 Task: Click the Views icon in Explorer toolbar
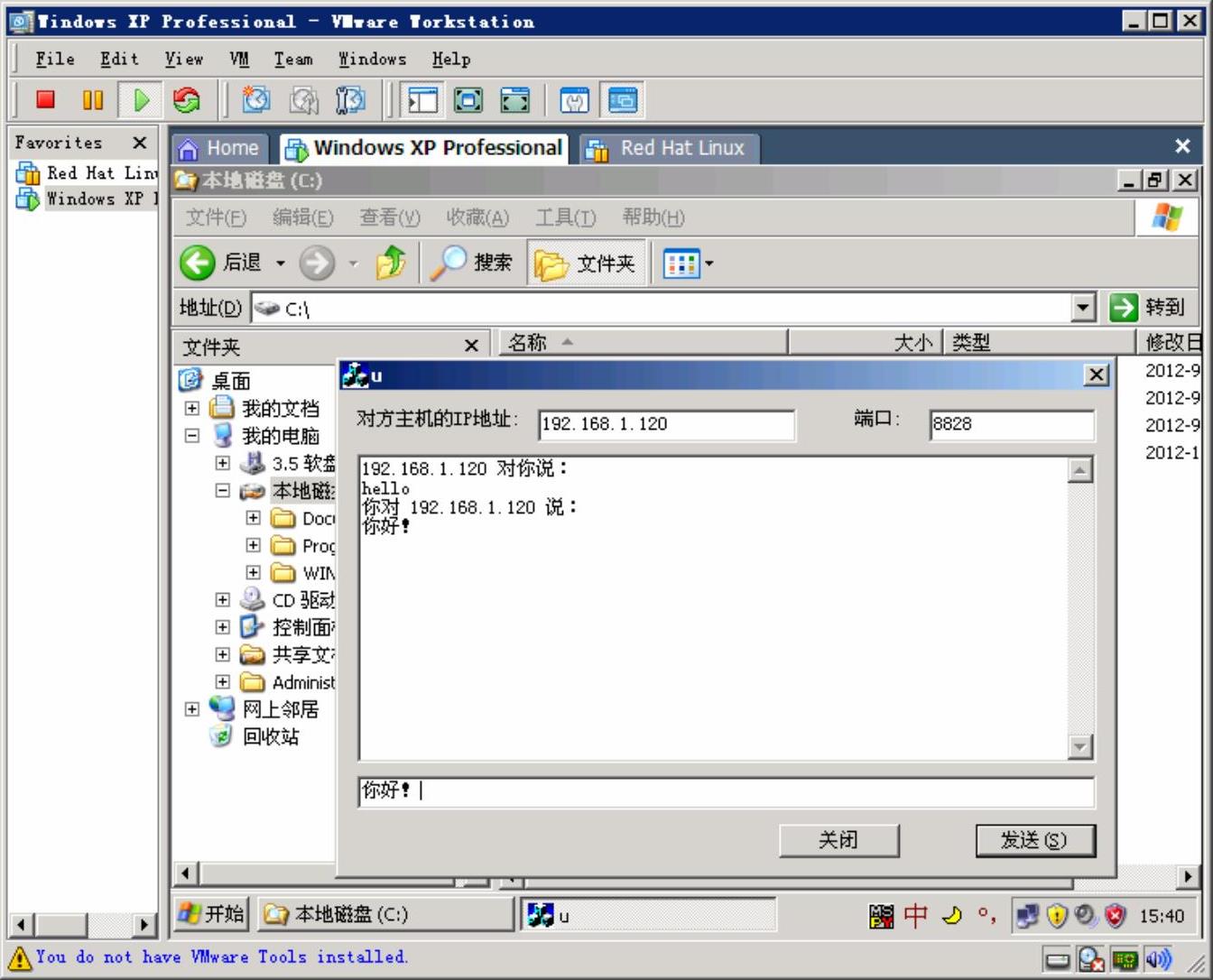(681, 263)
